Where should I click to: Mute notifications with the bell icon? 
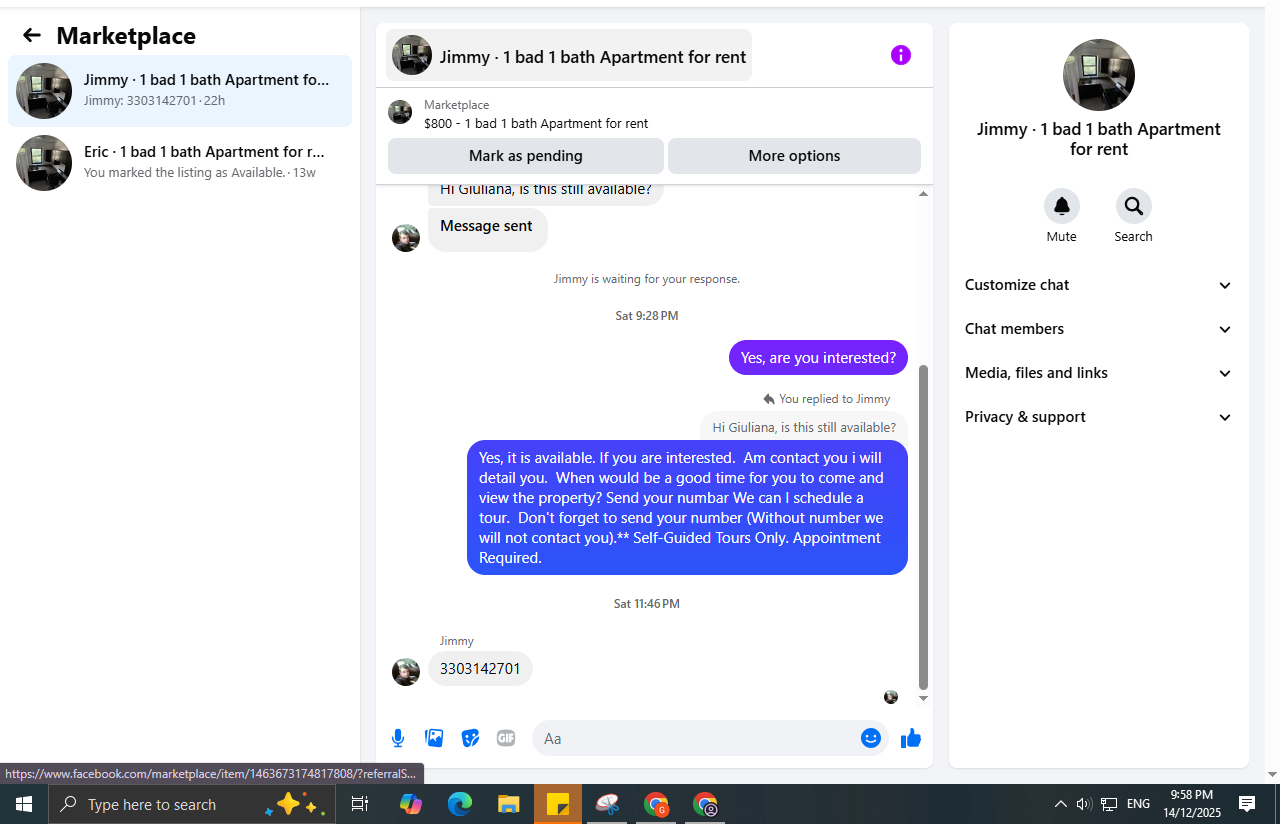point(1062,206)
